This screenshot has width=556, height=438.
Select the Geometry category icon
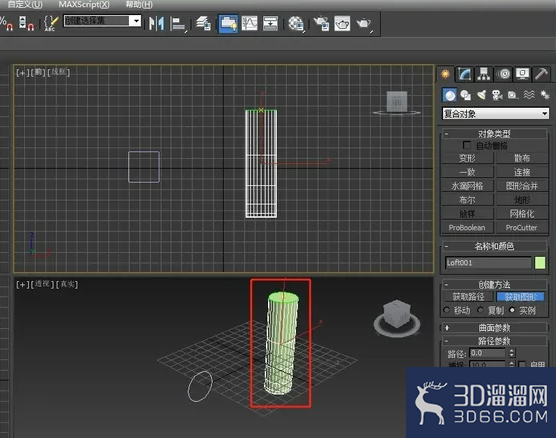[450, 95]
